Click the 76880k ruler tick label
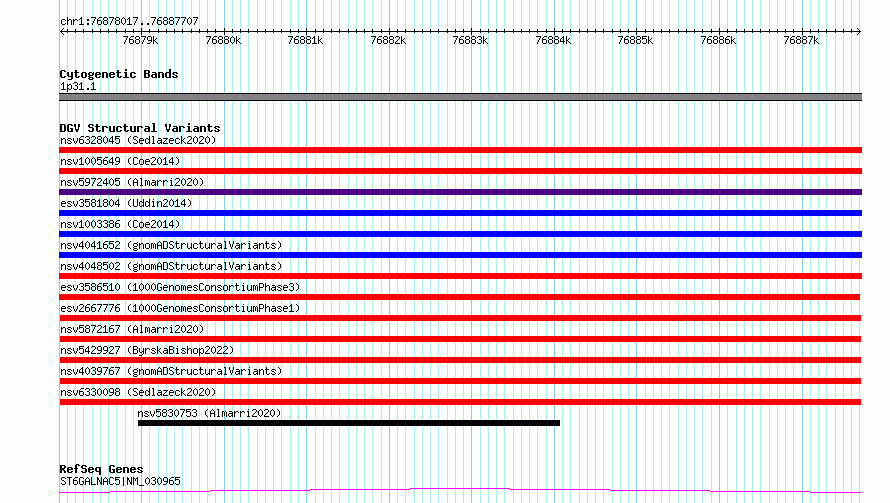This screenshot has height=503, width=890. (x=223, y=40)
